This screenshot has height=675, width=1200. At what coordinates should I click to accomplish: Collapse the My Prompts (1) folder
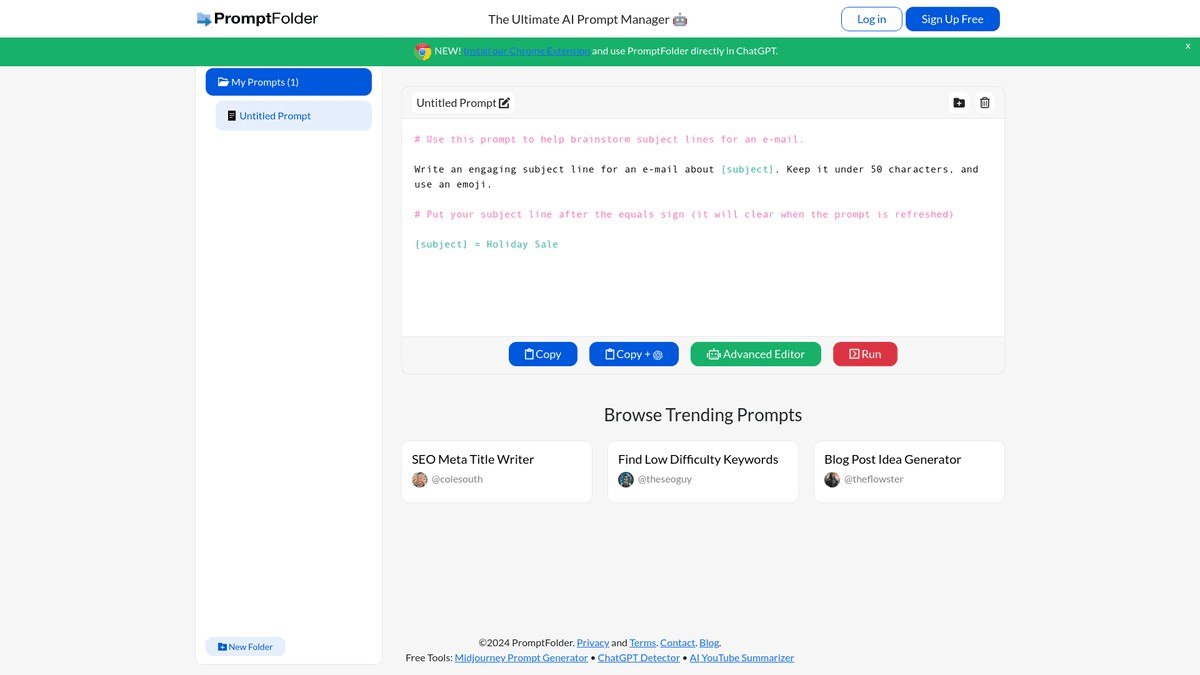[x=288, y=82]
